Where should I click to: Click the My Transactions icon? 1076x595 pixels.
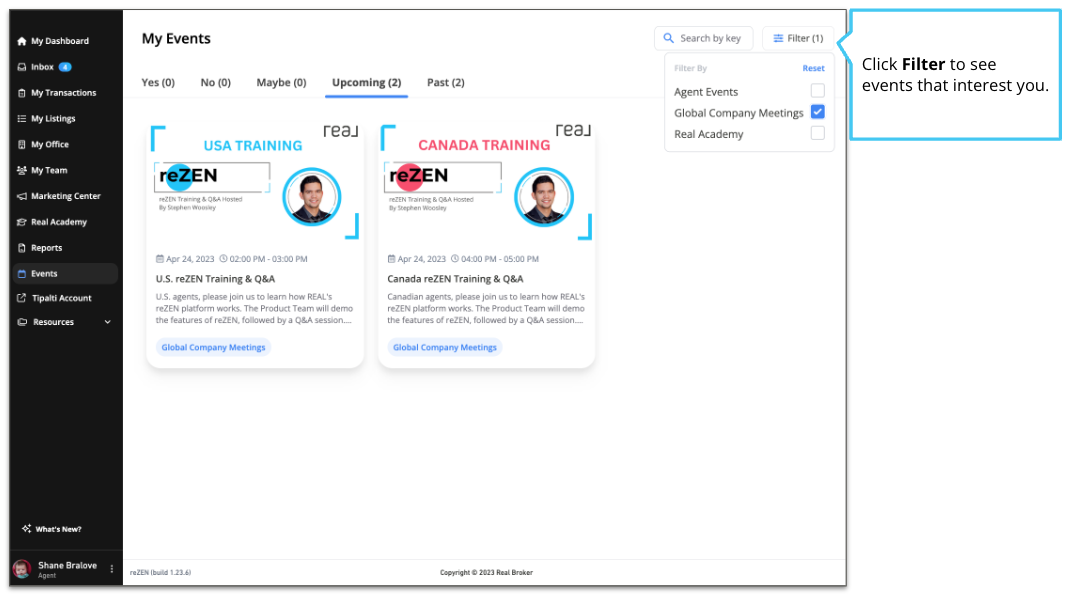[22, 93]
